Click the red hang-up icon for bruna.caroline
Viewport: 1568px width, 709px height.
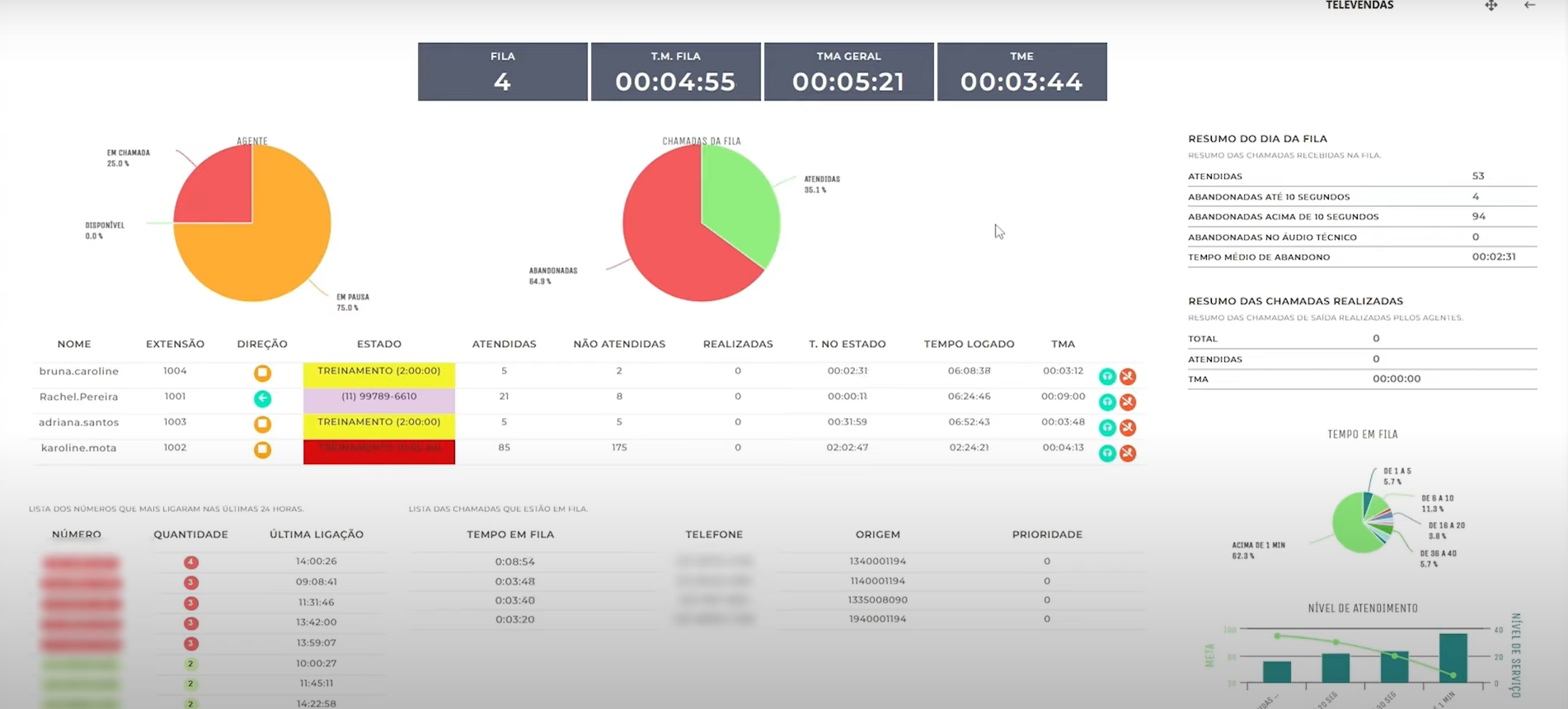point(1128,377)
